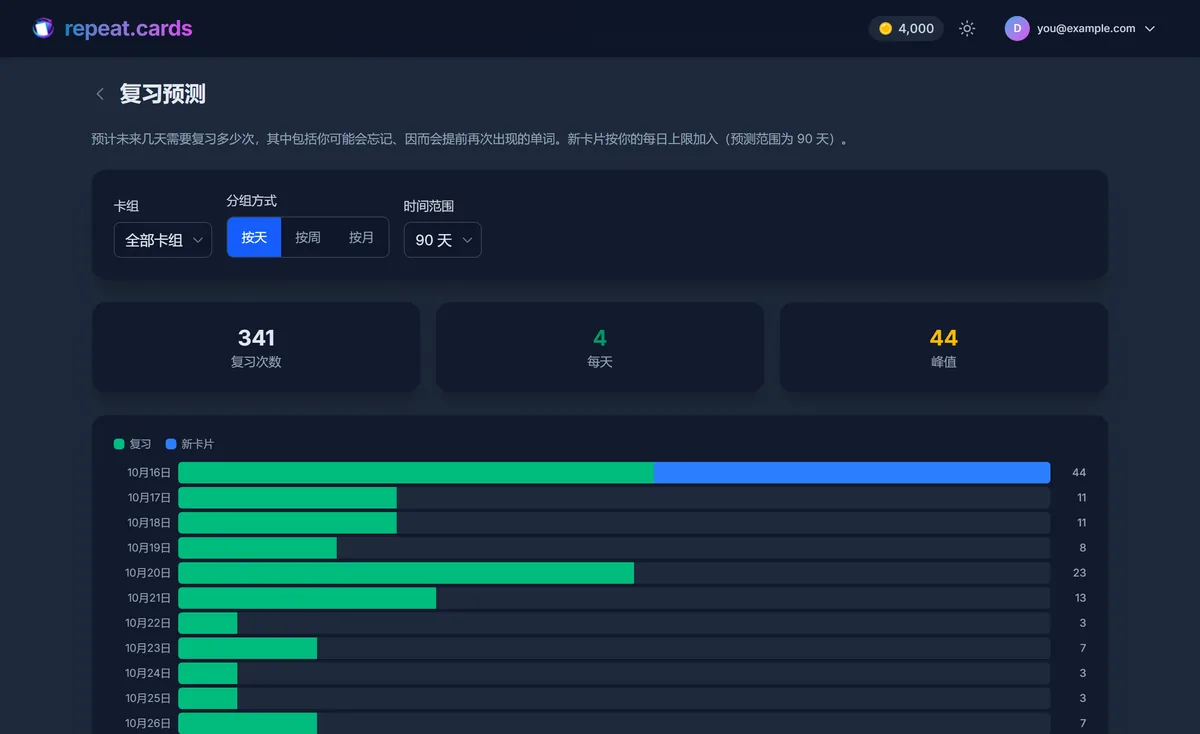This screenshot has height=734, width=1200.
Task: Switch grouping to 按周
Action: point(308,237)
